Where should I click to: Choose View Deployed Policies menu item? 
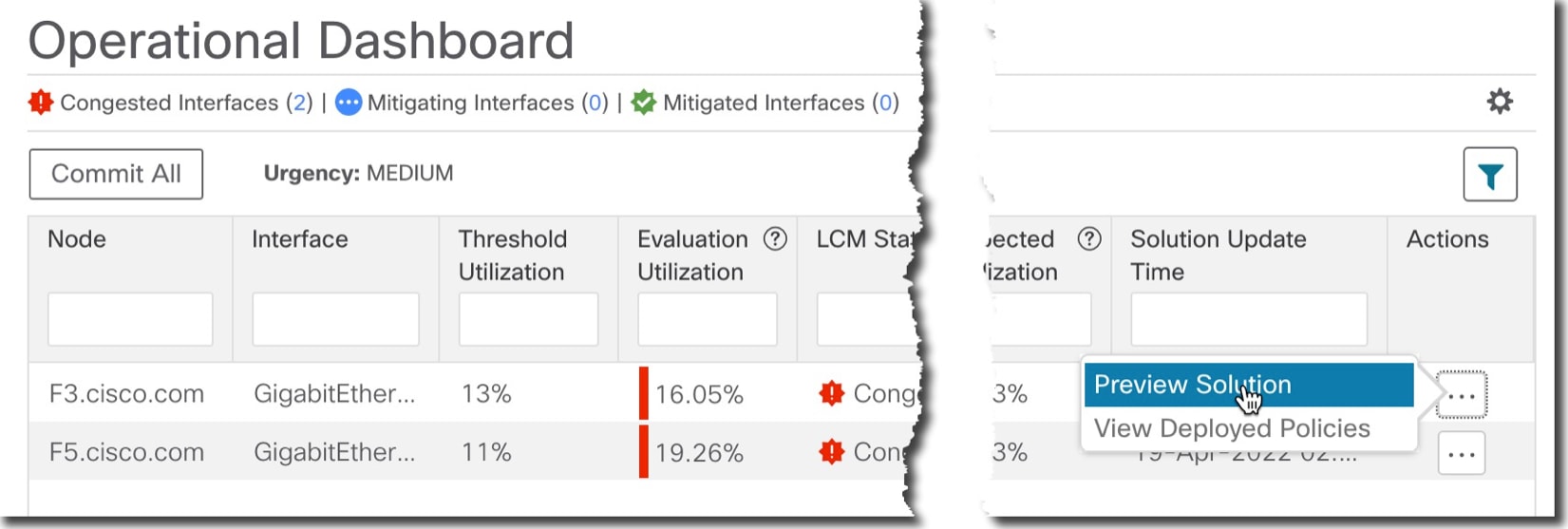tap(1232, 428)
